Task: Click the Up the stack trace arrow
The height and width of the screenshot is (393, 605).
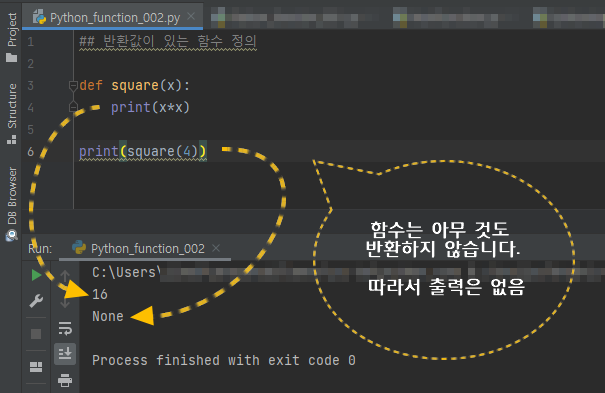Action: pos(65,275)
